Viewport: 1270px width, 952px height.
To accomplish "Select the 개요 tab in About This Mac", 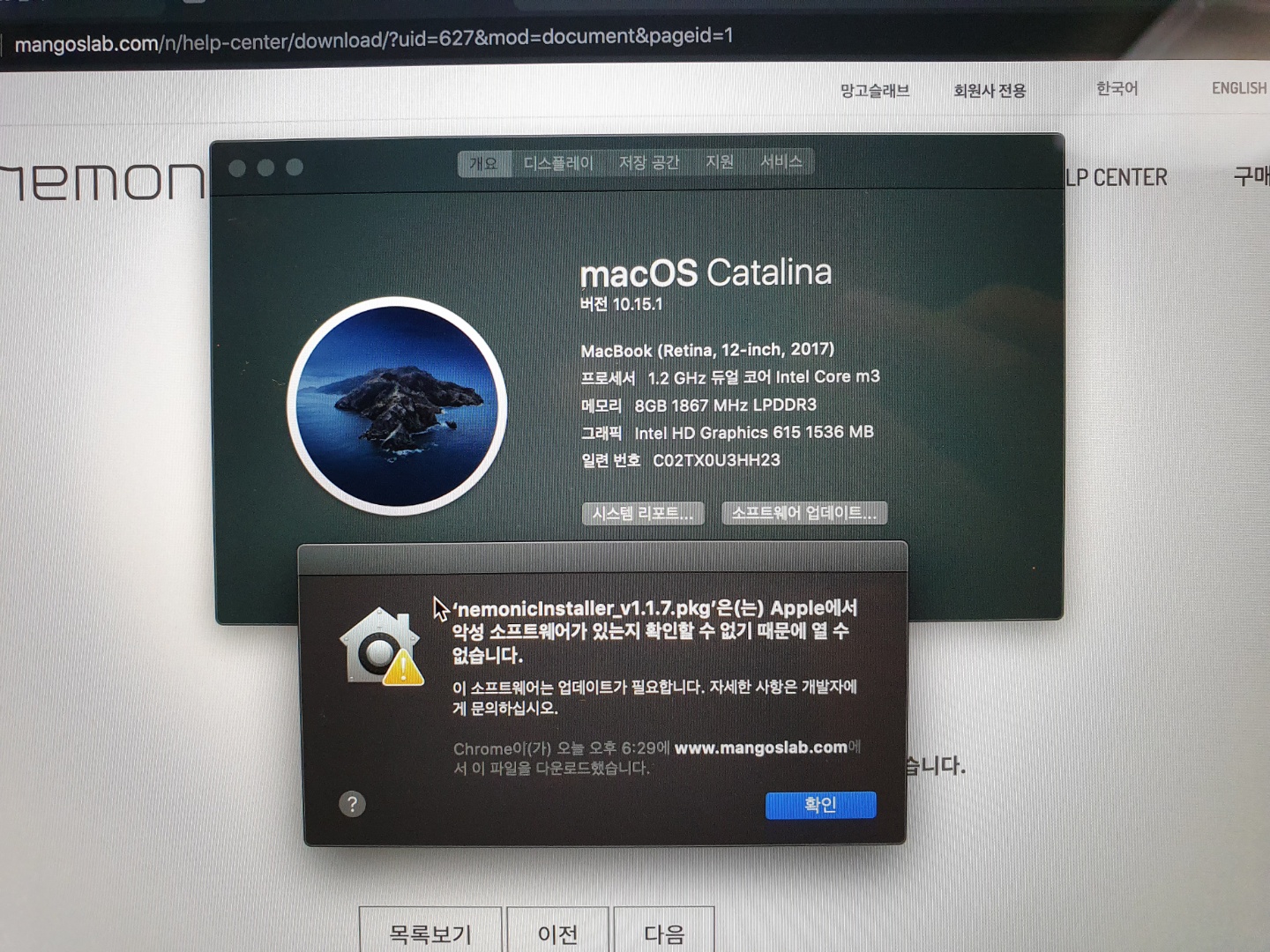I will click(x=484, y=164).
